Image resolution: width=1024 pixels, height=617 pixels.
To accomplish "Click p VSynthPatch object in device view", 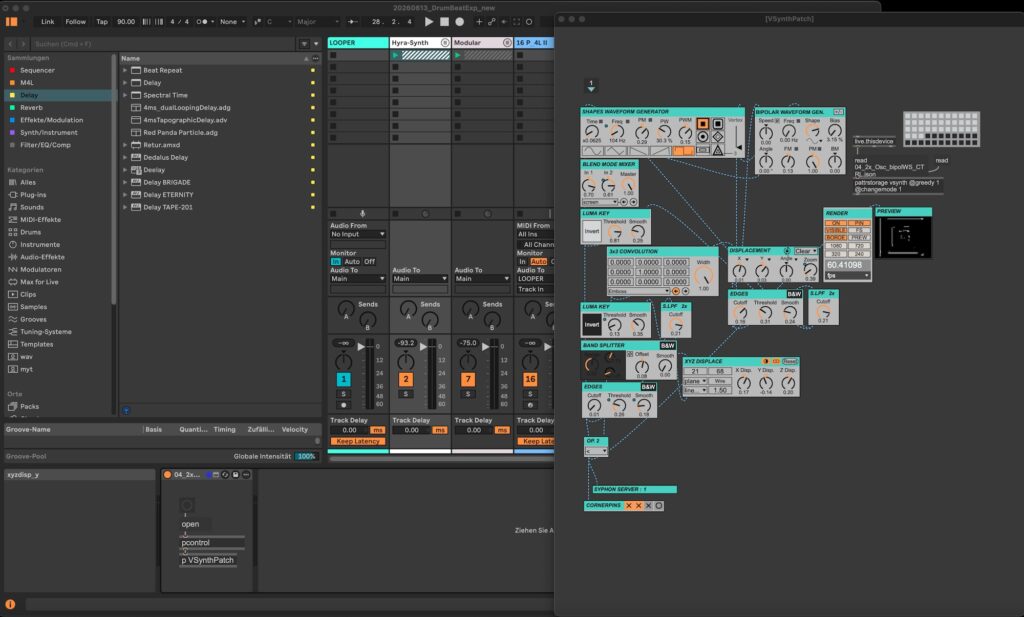I will click(208, 560).
